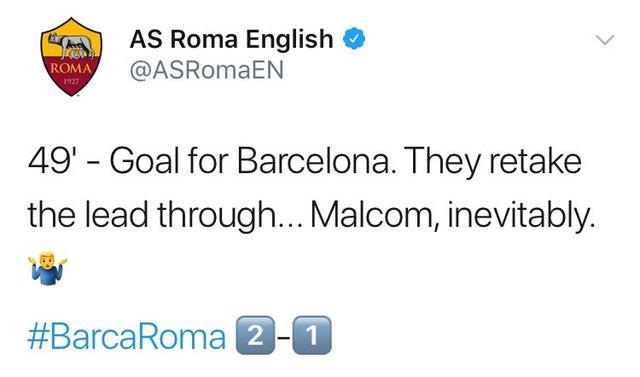Screen dimensions: 640x377
Task: Click the word retake in the tweet
Action: pyautogui.click(x=535, y=161)
